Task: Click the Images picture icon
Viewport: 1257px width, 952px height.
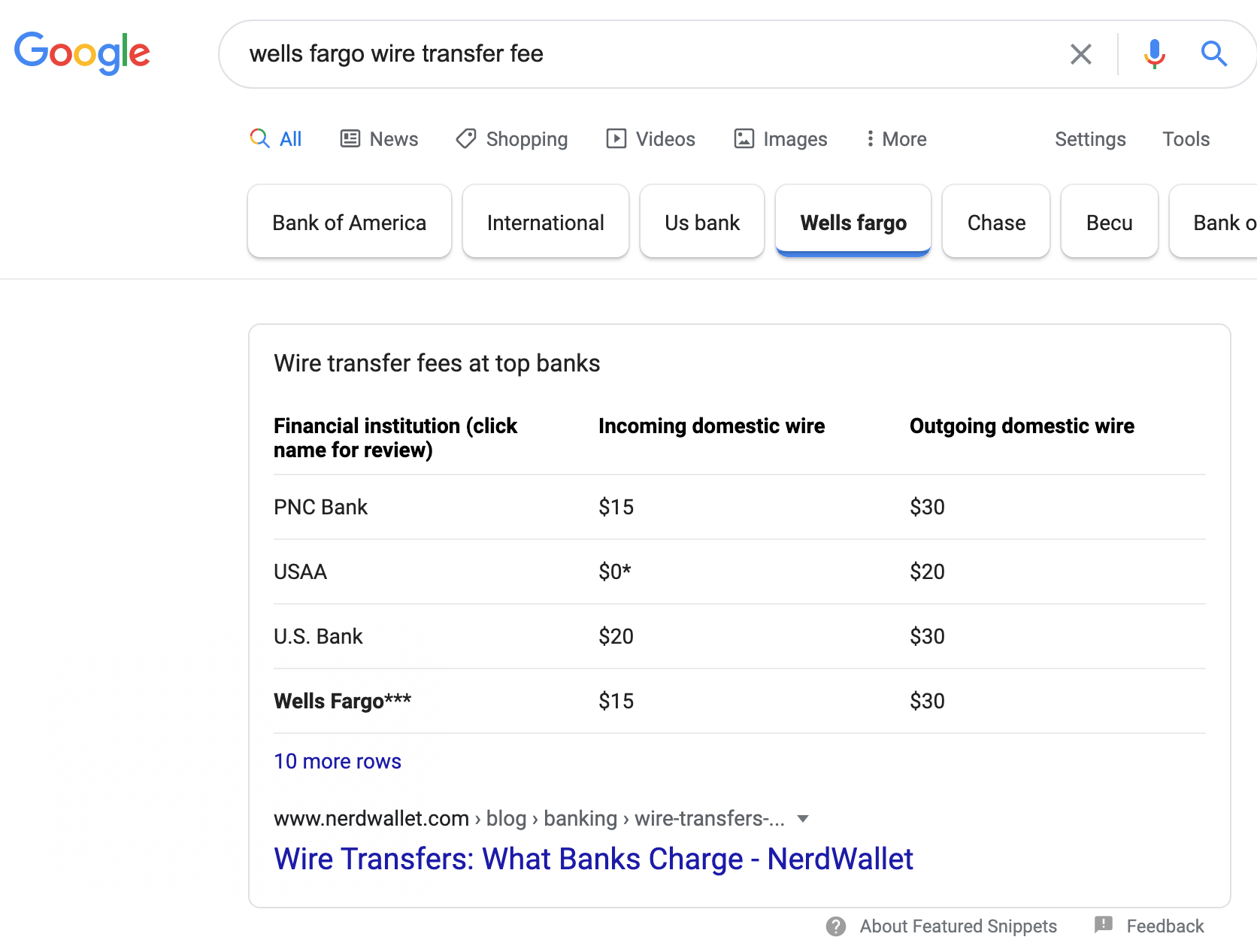Action: (x=744, y=138)
